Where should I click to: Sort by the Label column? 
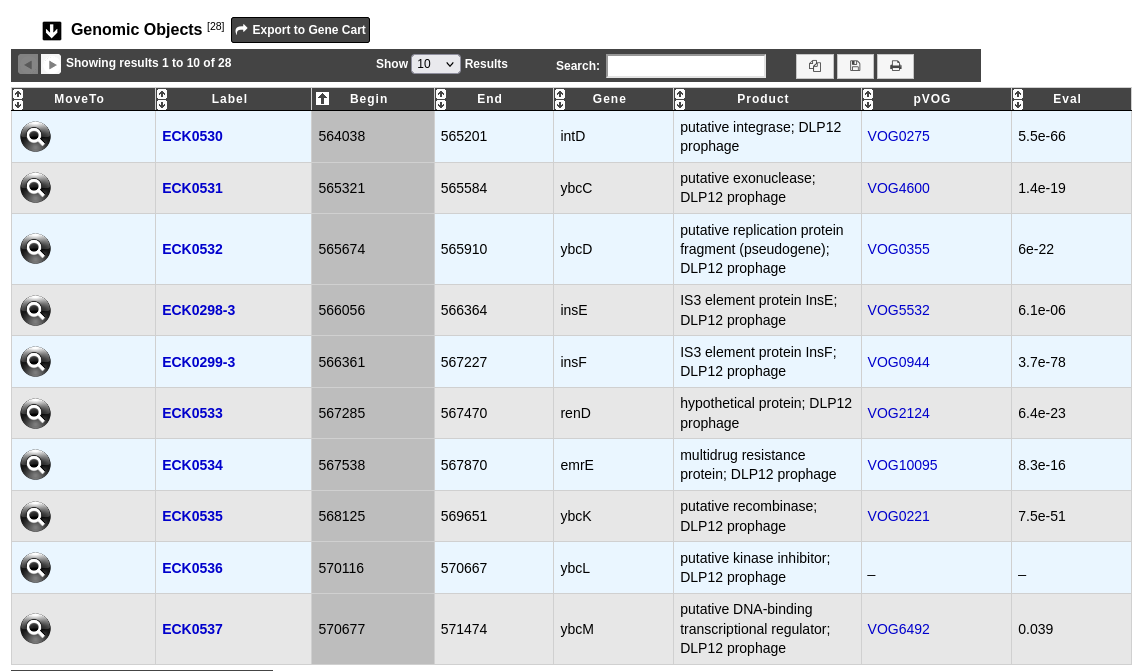click(233, 99)
